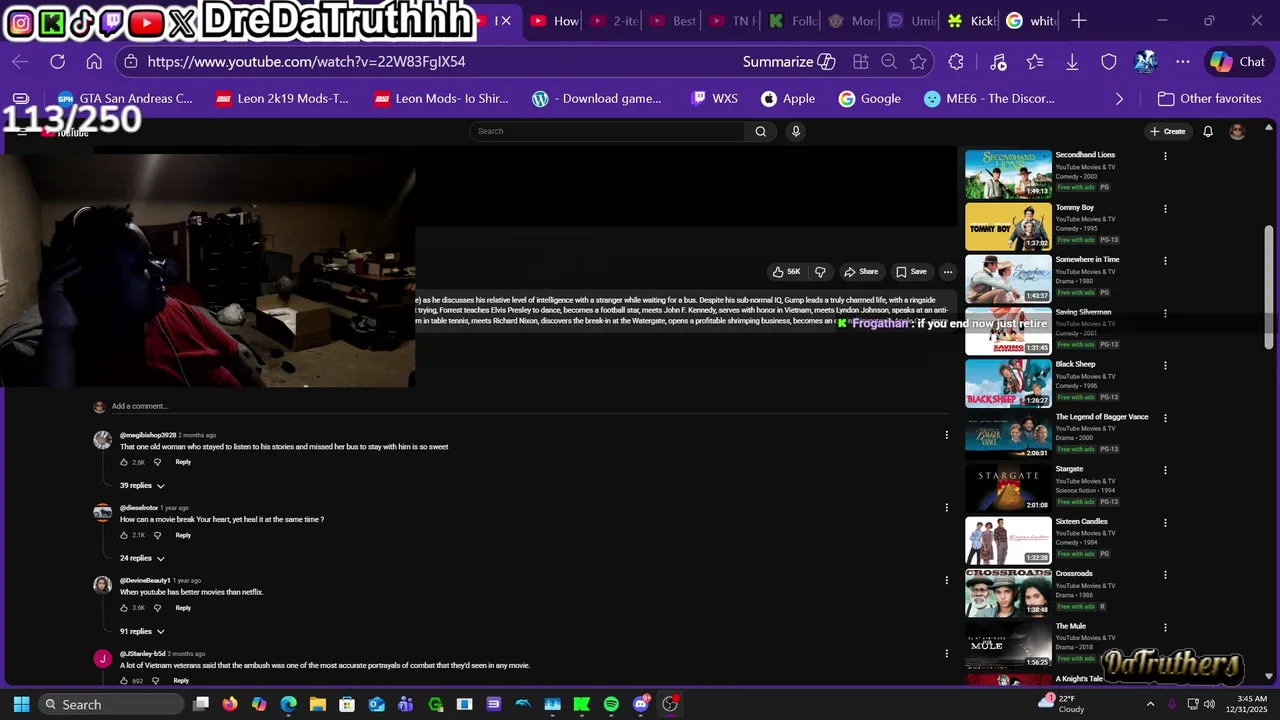Switch to the 'How' YouTube tab
Viewport: 1280px width, 720px height.
tap(555, 21)
